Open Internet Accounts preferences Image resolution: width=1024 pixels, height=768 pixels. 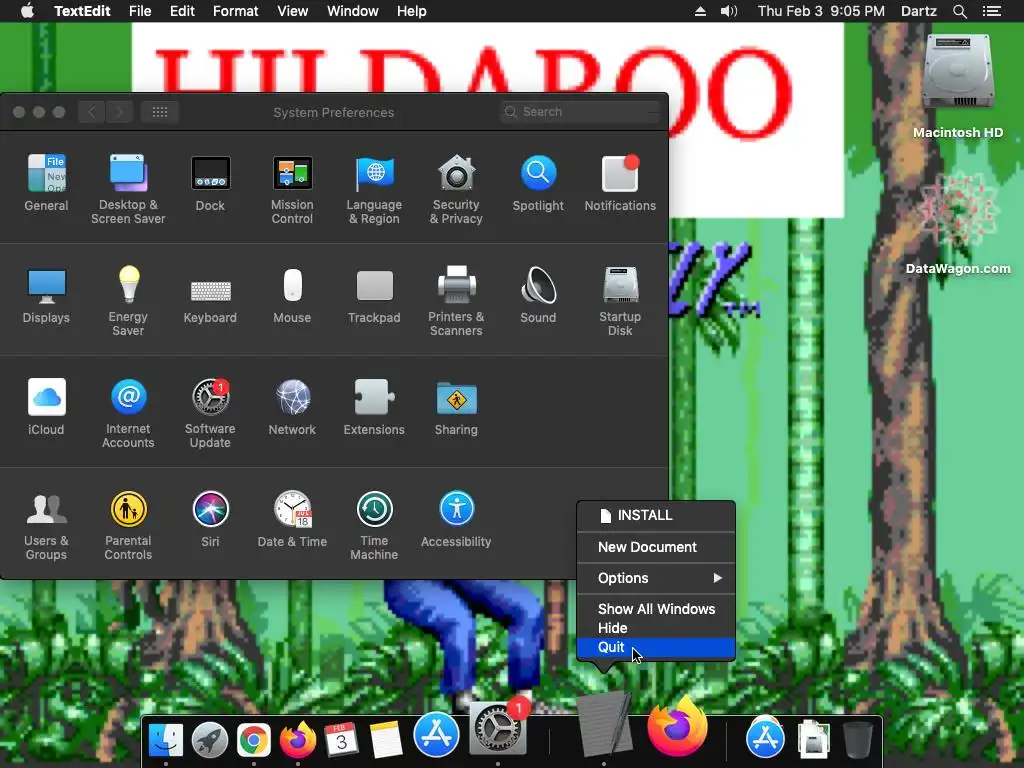pyautogui.click(x=128, y=413)
